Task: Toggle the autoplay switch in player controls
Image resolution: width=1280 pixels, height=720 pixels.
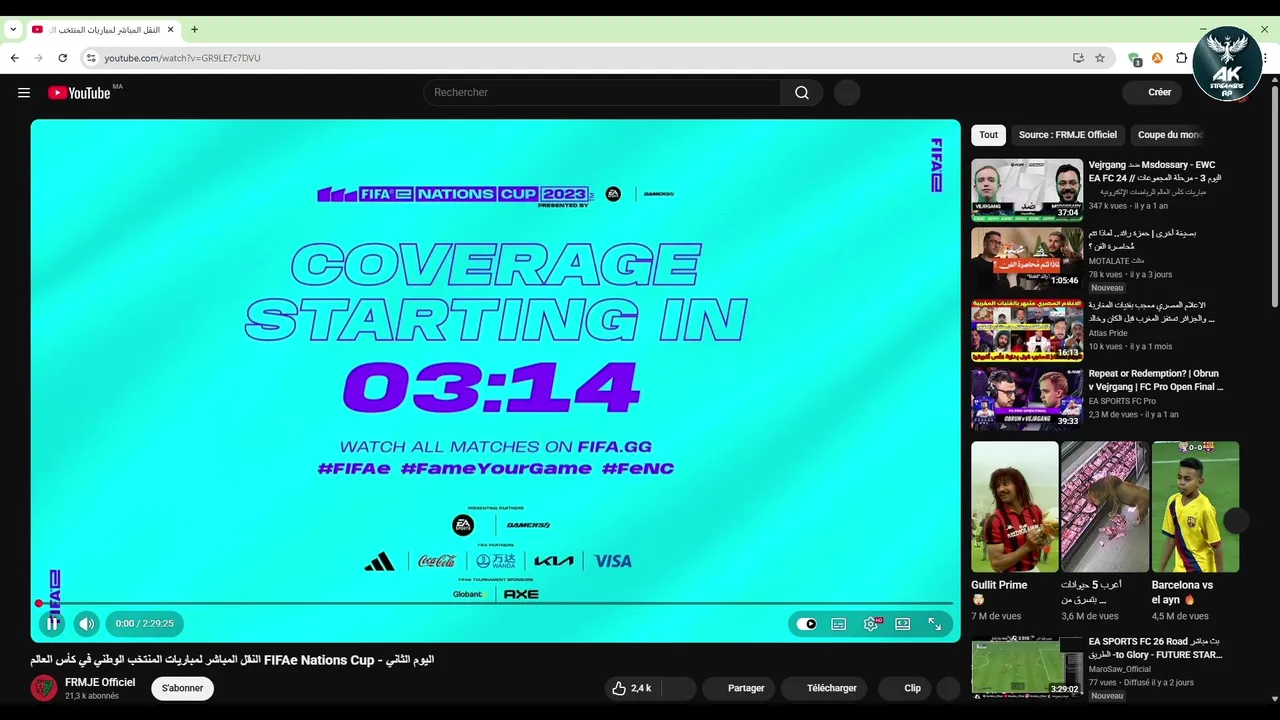Action: click(x=807, y=624)
